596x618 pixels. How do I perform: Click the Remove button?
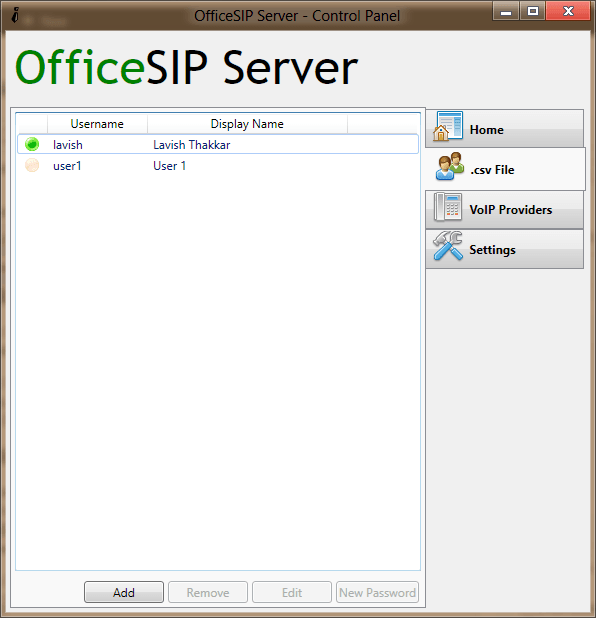[x=208, y=592]
